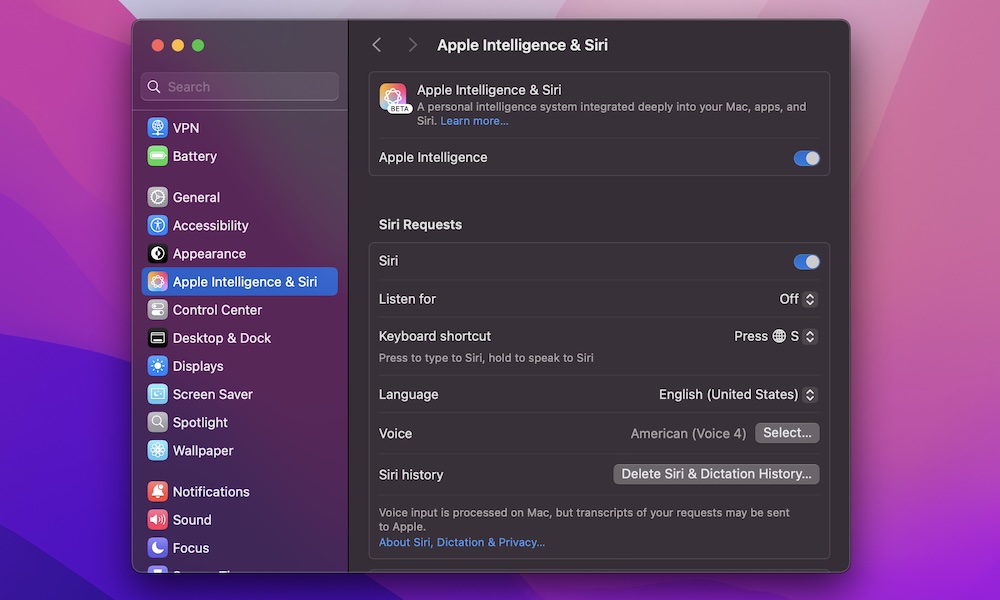Screen dimensions: 1000x600
Task: Open Displays settings icon
Action: [x=160, y=366]
